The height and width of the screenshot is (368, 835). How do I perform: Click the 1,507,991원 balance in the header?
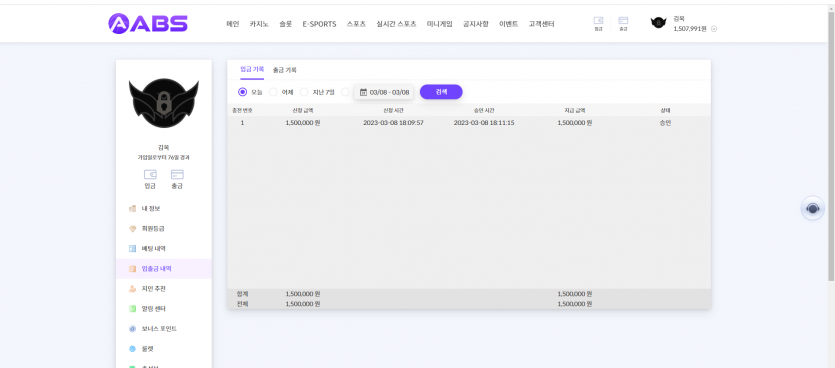click(x=690, y=29)
